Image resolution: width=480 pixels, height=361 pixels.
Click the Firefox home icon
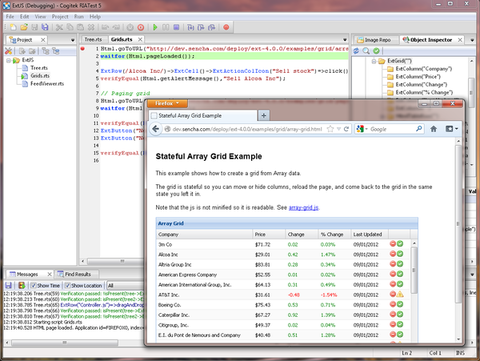pyautogui.click(x=433, y=129)
